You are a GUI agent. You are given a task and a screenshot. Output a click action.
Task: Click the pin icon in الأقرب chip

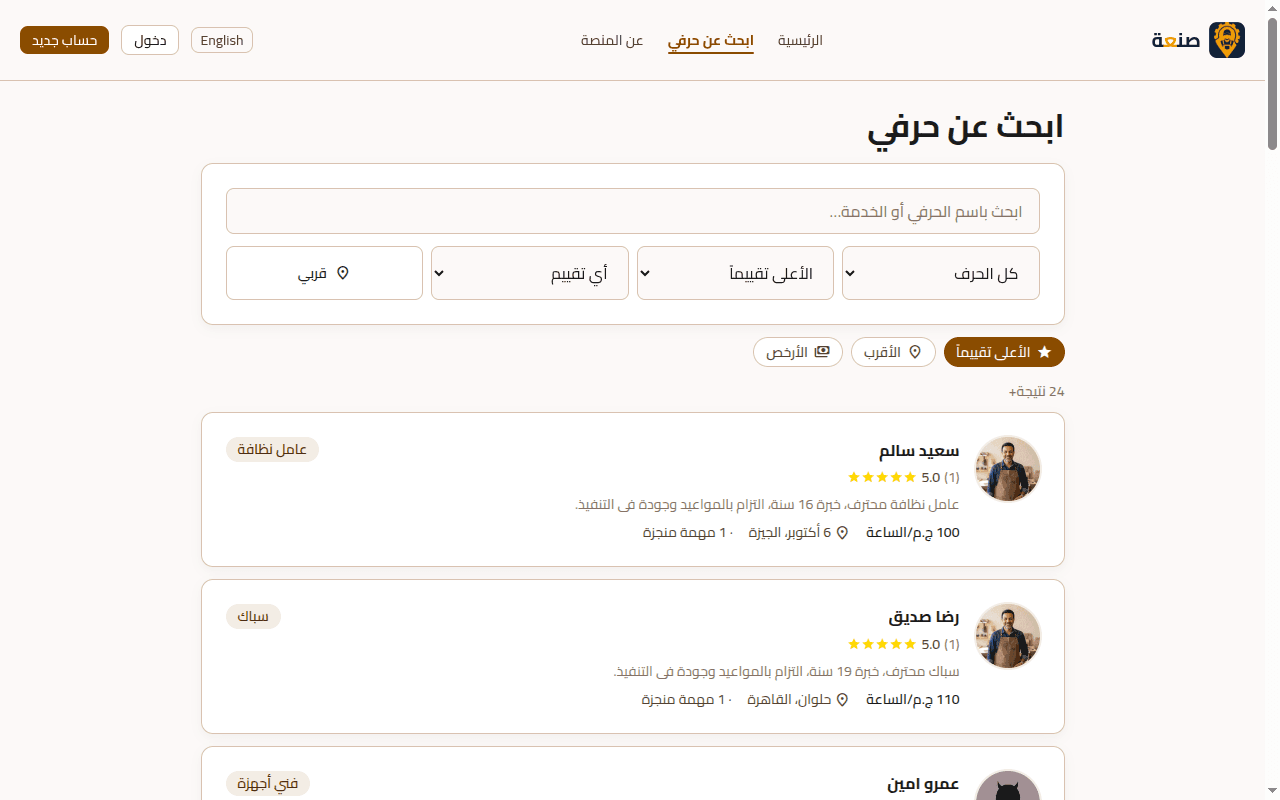click(x=914, y=352)
